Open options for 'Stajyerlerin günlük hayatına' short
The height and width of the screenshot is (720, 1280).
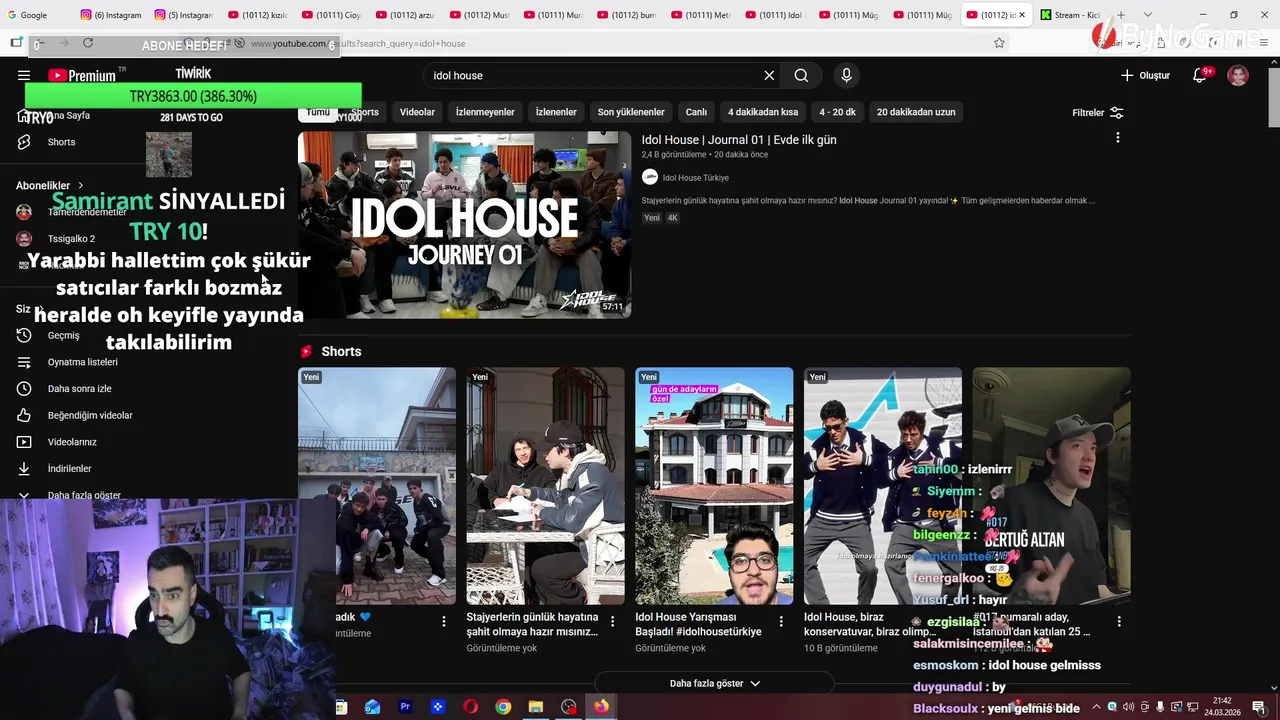(612, 621)
